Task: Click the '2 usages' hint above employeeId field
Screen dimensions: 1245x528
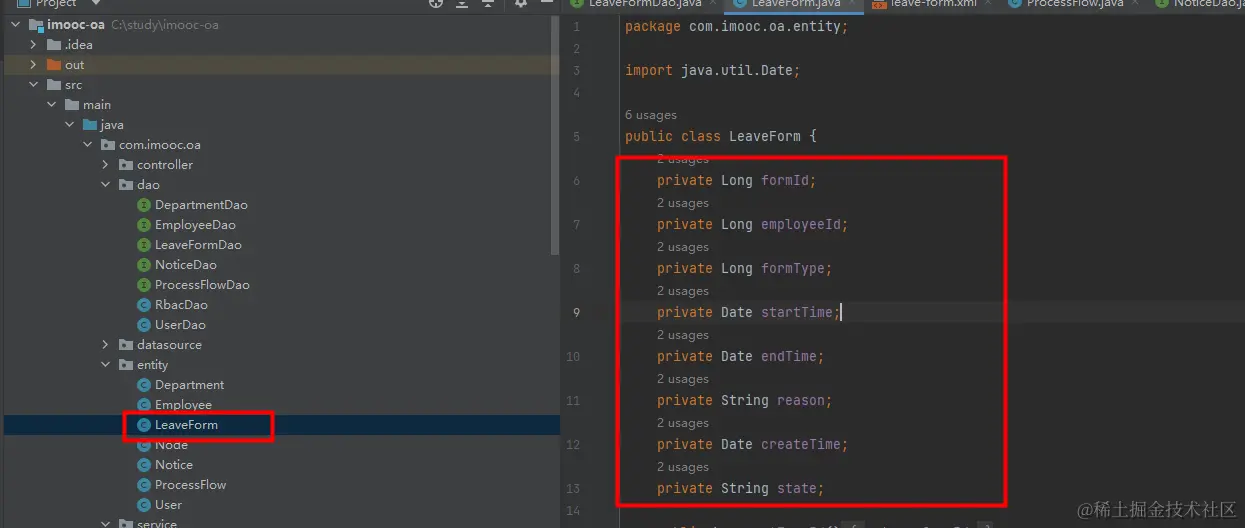Action: coord(683,203)
